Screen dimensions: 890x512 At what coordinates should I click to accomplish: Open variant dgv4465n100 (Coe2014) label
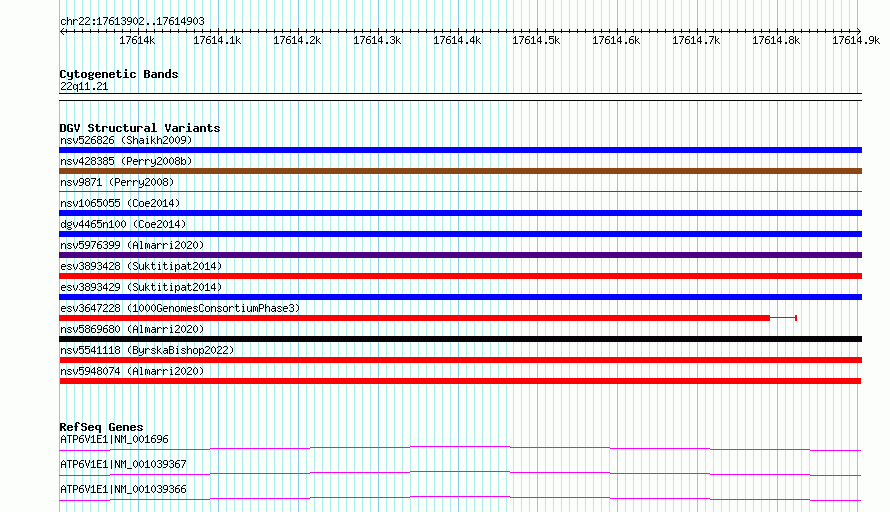coord(123,224)
